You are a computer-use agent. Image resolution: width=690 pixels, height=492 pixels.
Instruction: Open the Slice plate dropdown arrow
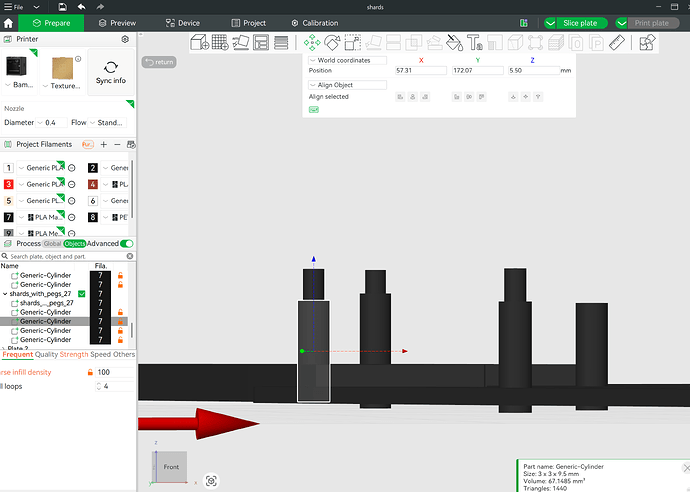550,23
